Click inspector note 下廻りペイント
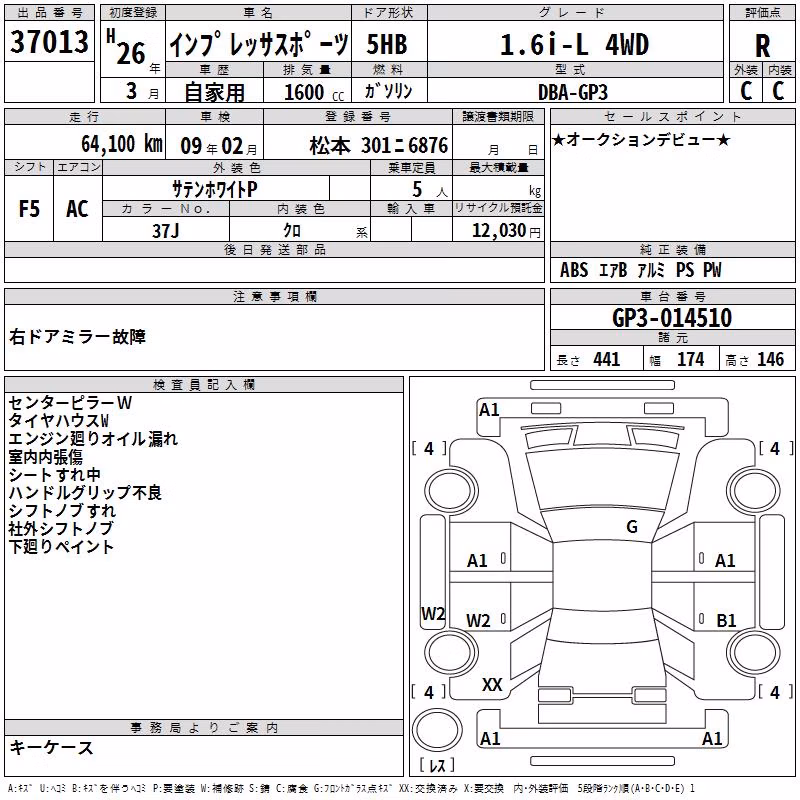The height and width of the screenshot is (800, 800). (x=61, y=546)
